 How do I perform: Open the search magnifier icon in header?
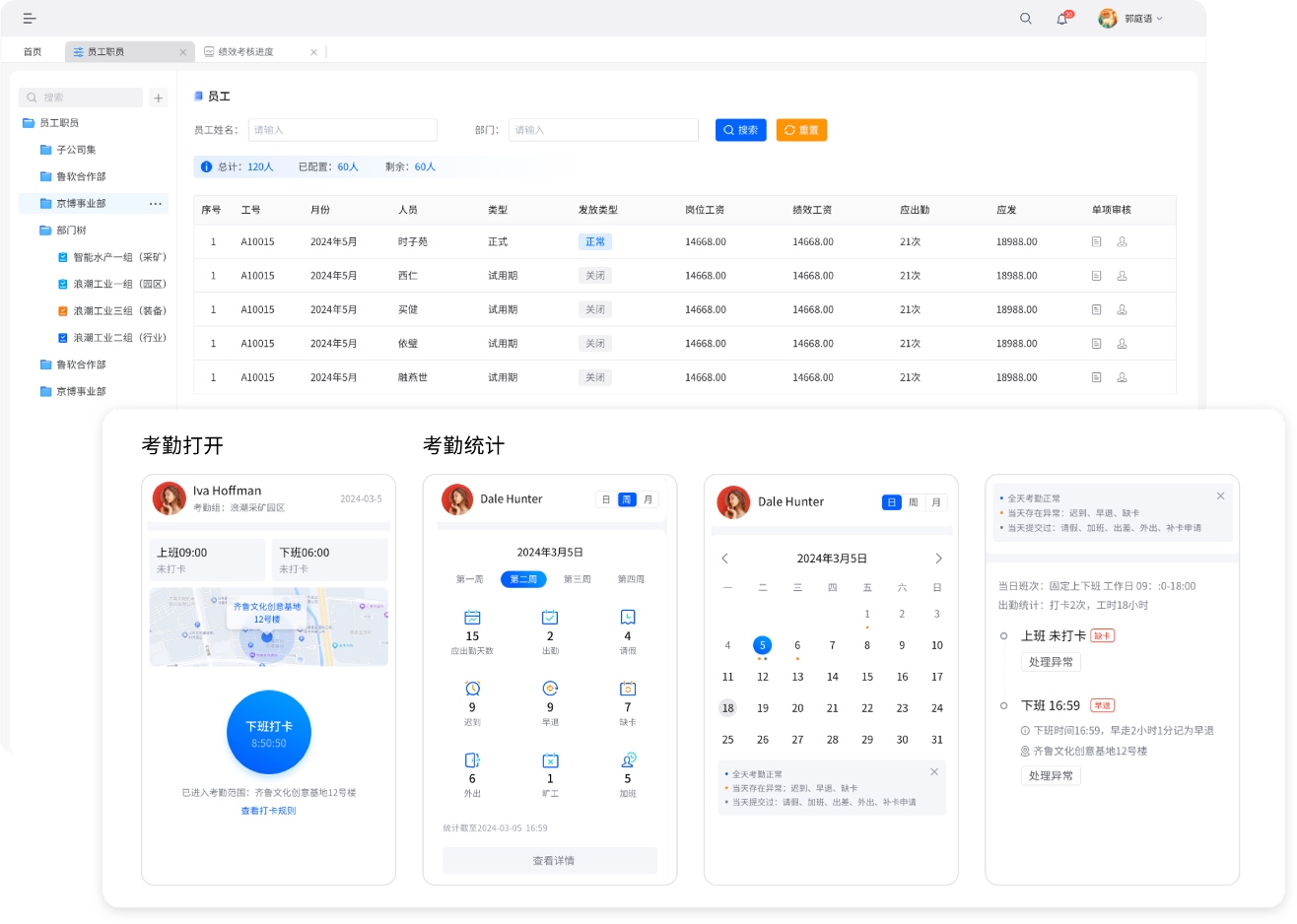1025,19
